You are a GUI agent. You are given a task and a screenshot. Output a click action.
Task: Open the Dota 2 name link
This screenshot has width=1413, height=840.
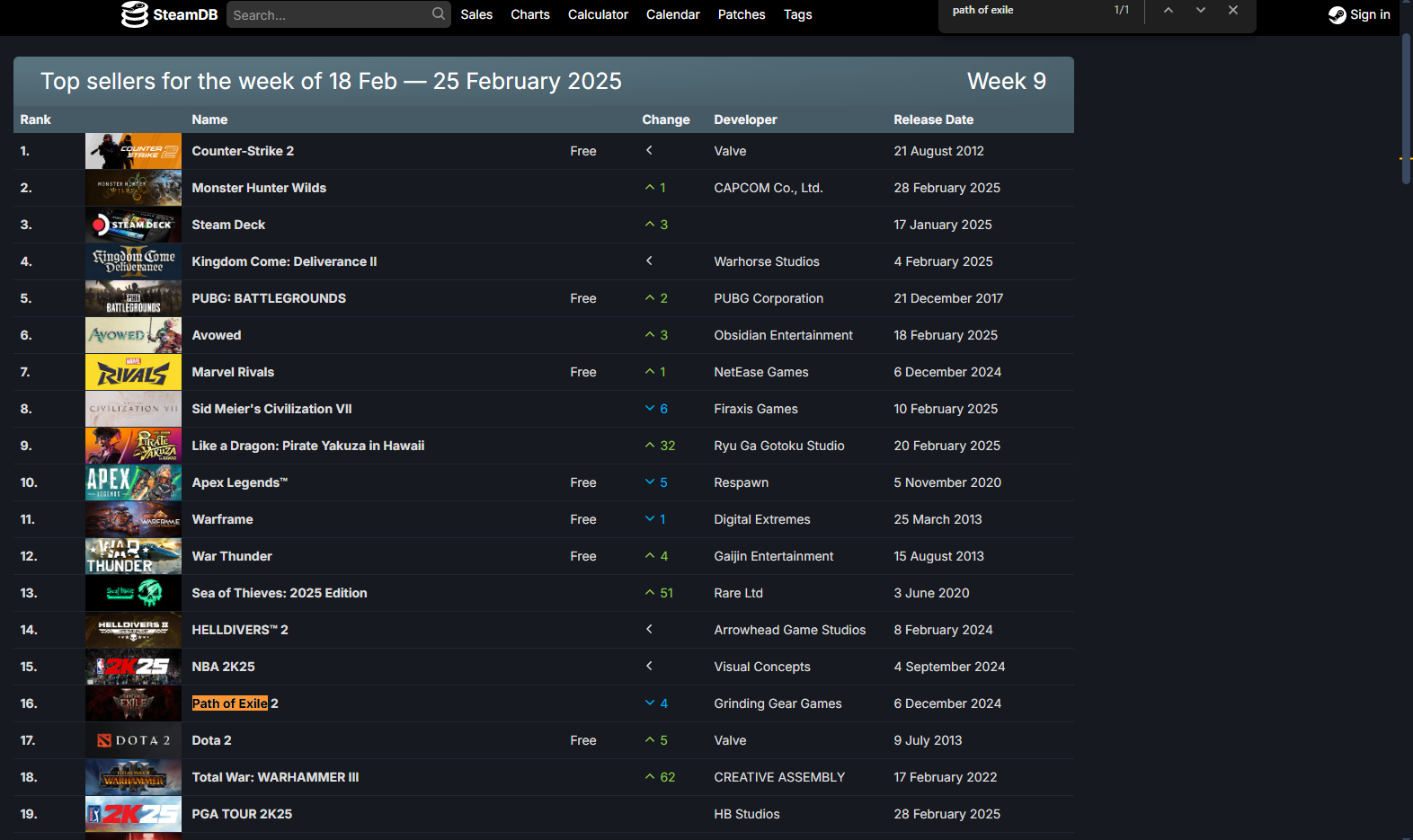click(211, 740)
